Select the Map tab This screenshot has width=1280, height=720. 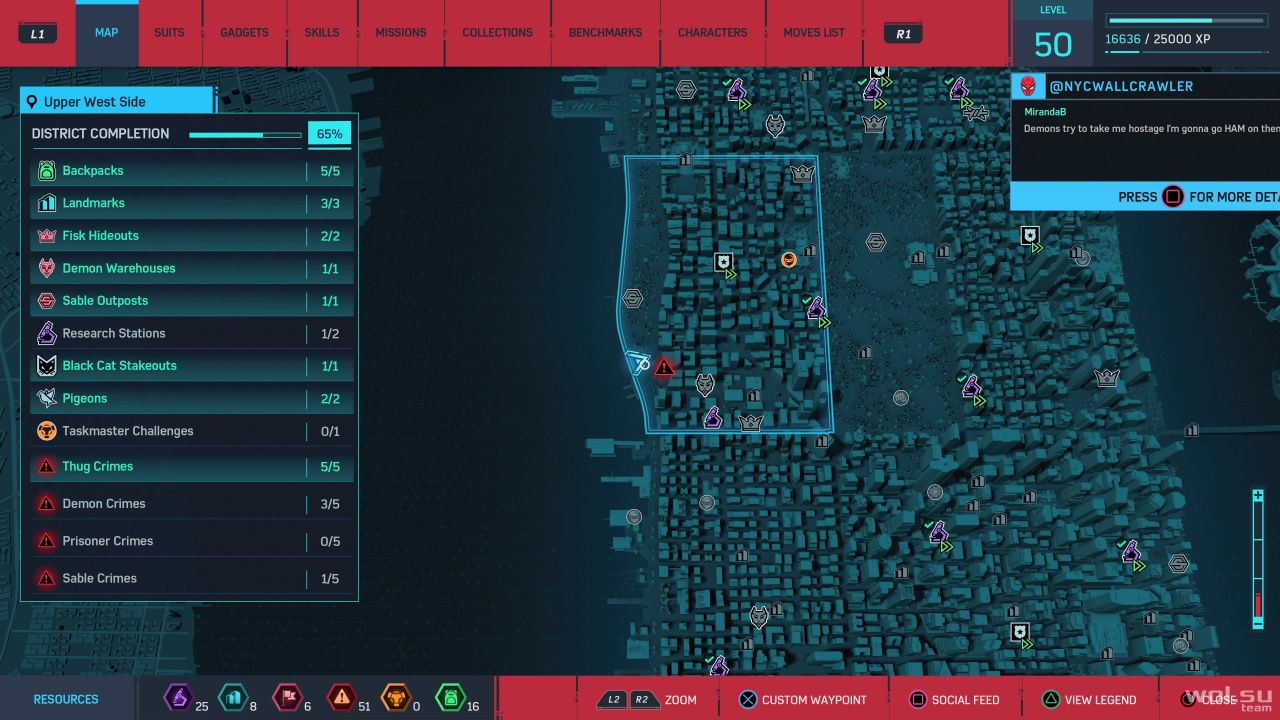click(x=106, y=33)
